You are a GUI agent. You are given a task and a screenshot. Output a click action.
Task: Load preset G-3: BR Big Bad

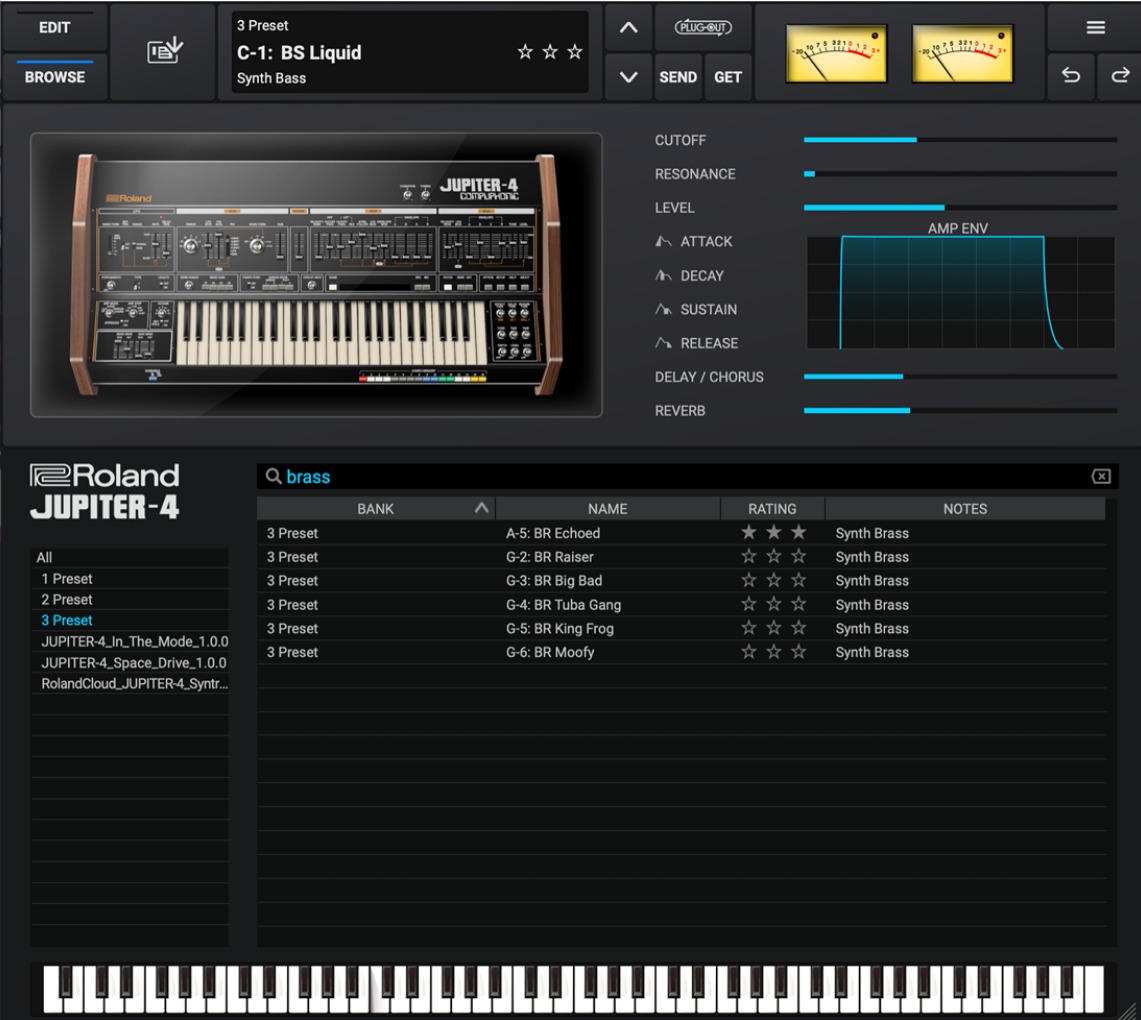[x=681, y=581]
